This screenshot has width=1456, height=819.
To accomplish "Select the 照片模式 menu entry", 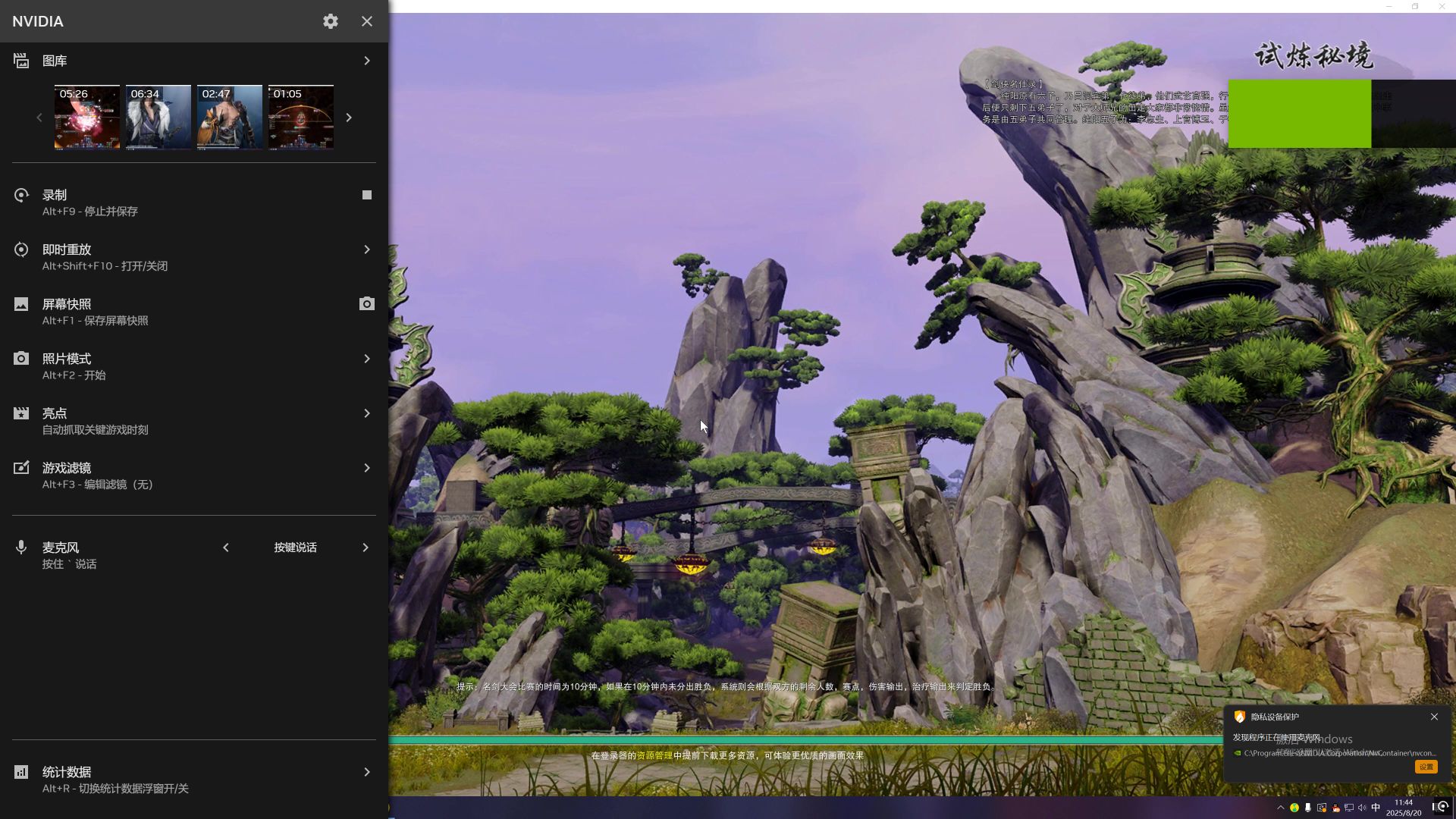I will [194, 366].
